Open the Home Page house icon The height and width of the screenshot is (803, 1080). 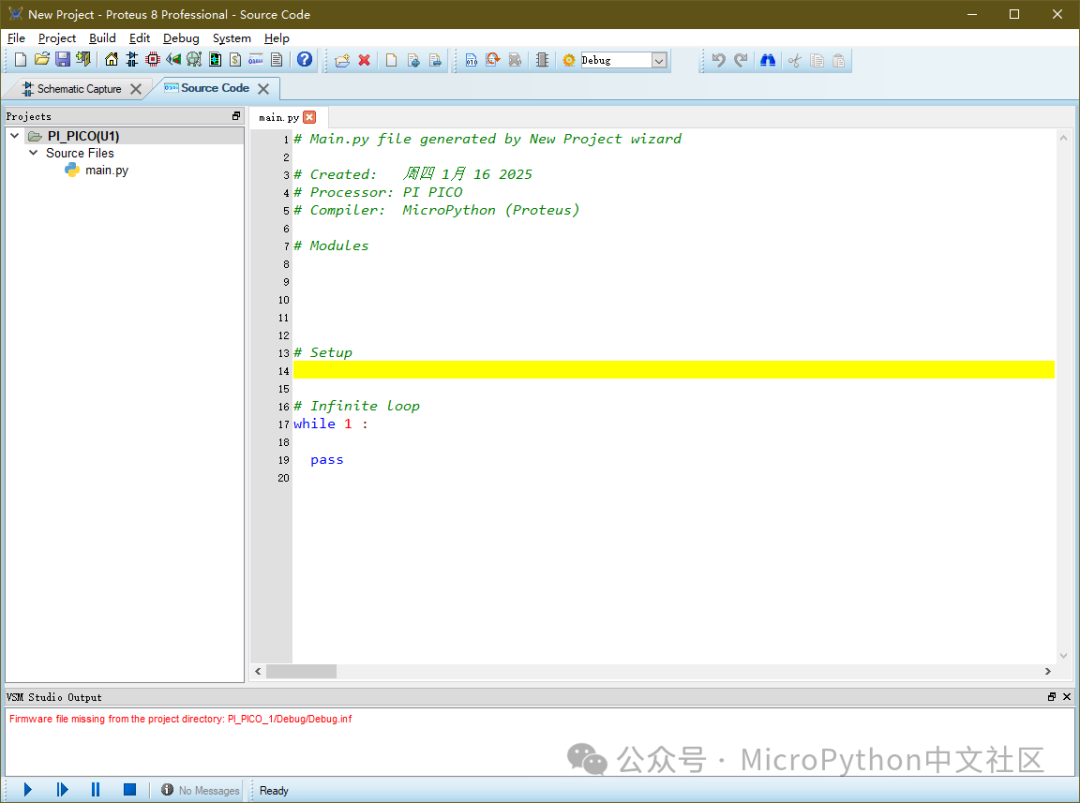111,60
